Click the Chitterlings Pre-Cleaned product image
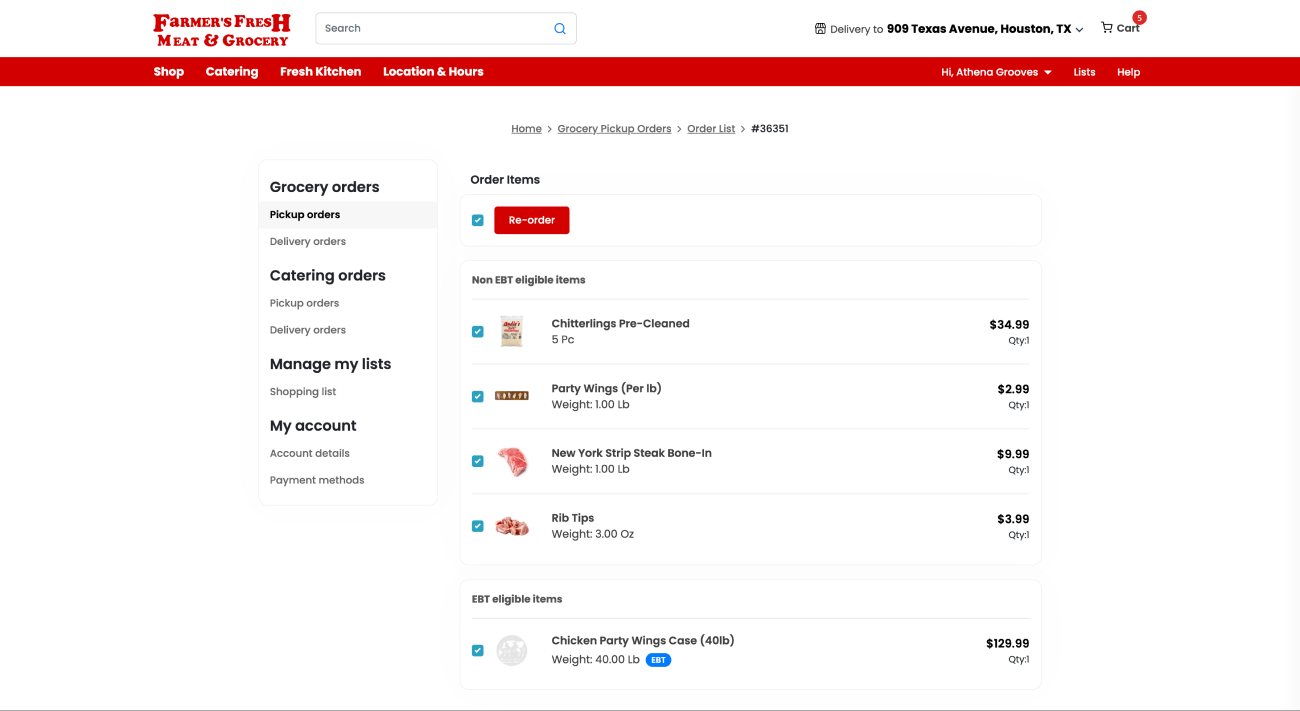The height and width of the screenshot is (711, 1300). (512, 331)
